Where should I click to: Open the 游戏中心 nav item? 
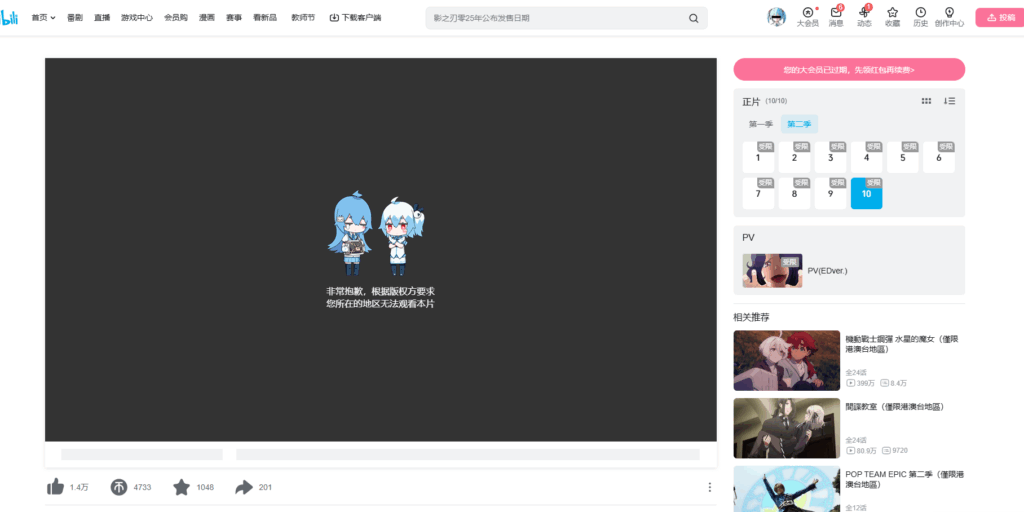[x=137, y=18]
